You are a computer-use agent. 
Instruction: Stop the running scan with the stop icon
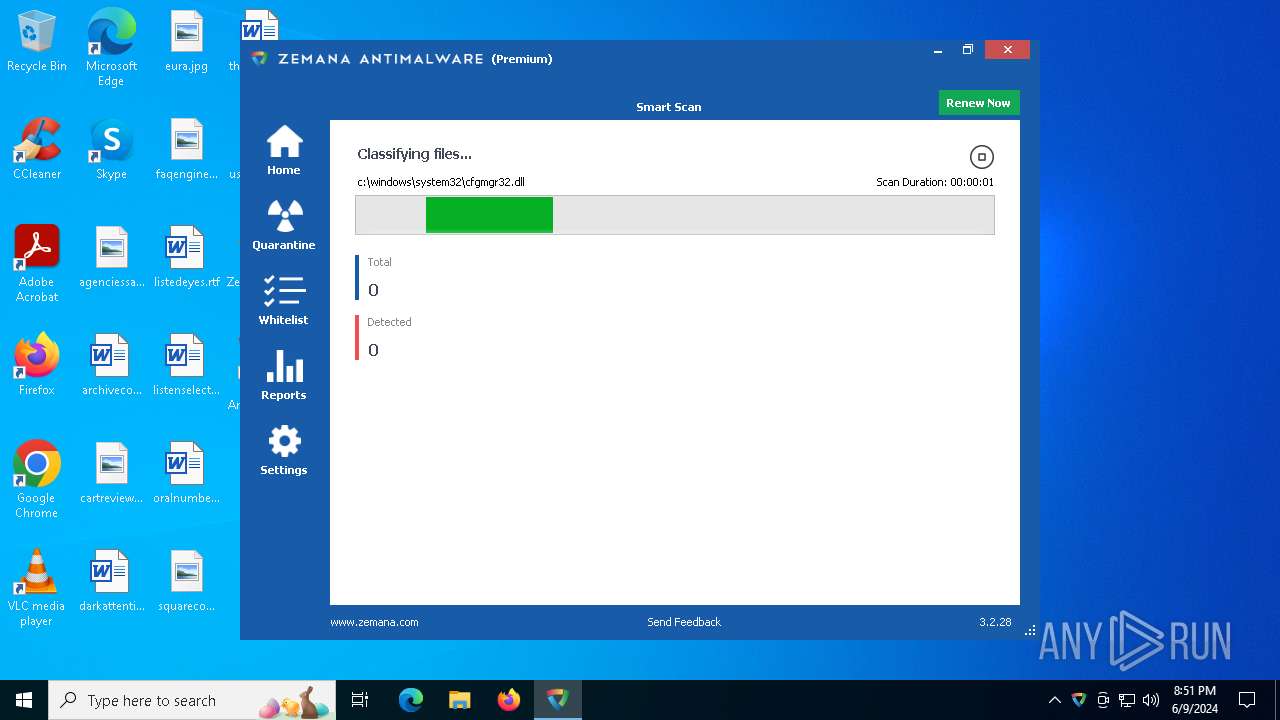(982, 157)
